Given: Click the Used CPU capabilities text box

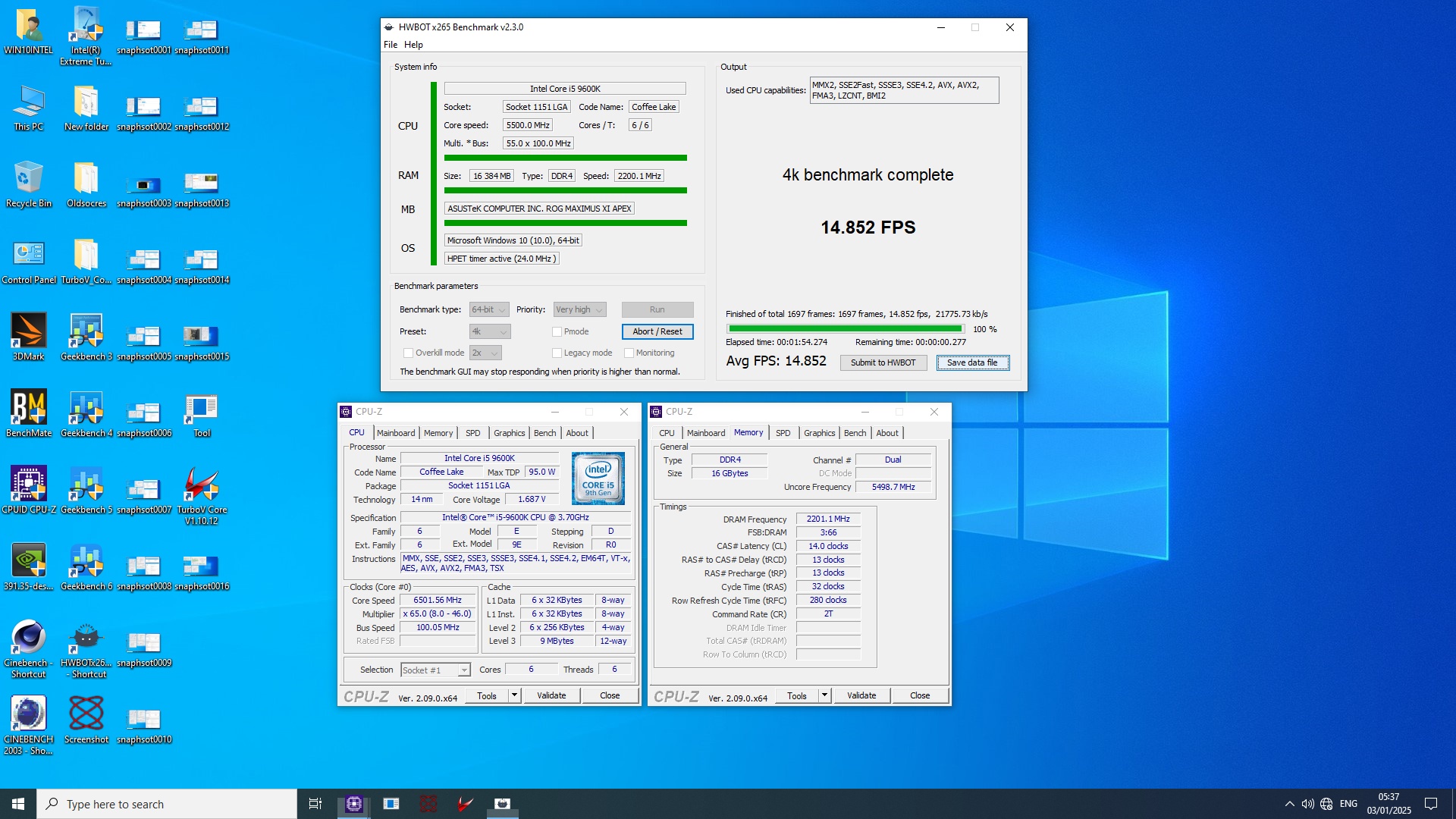Looking at the screenshot, I should tap(904, 90).
